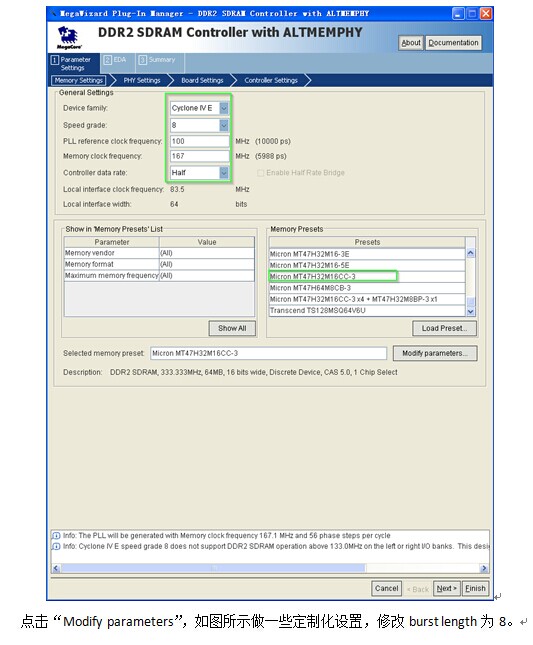The image size is (533, 645).
Task: Click the second info message icon
Action: [56, 546]
